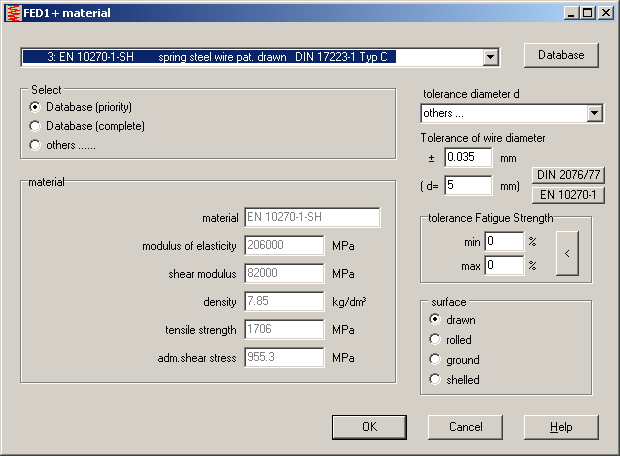Viewport: 620px width, 456px height.
Task: Apply DIN 2076/77 tolerance standard
Action: tap(568, 175)
